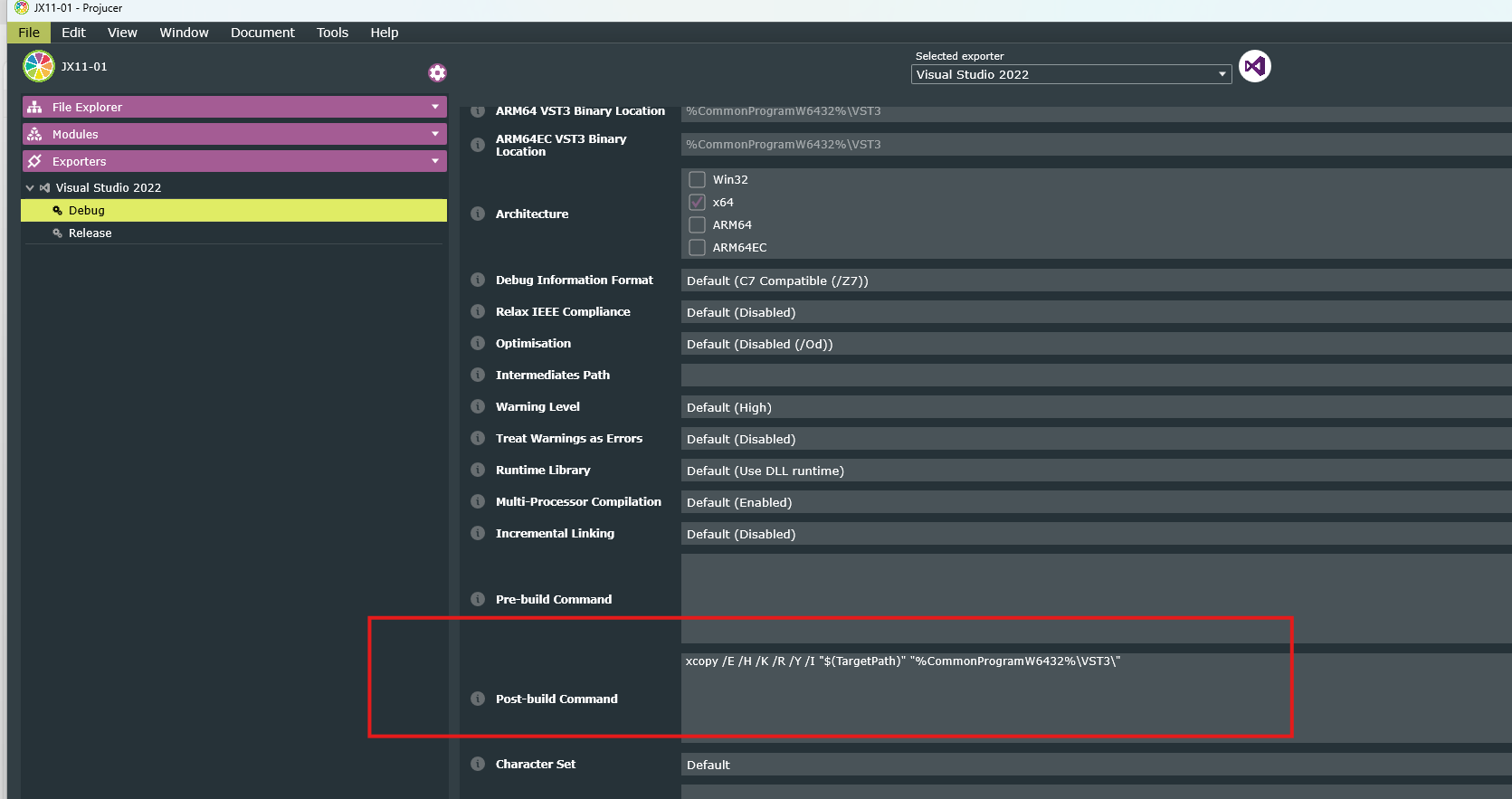Viewport: 1512px width, 799px height.
Task: Open the Treat Warnings as Errors dropdown
Action: [1097, 439]
